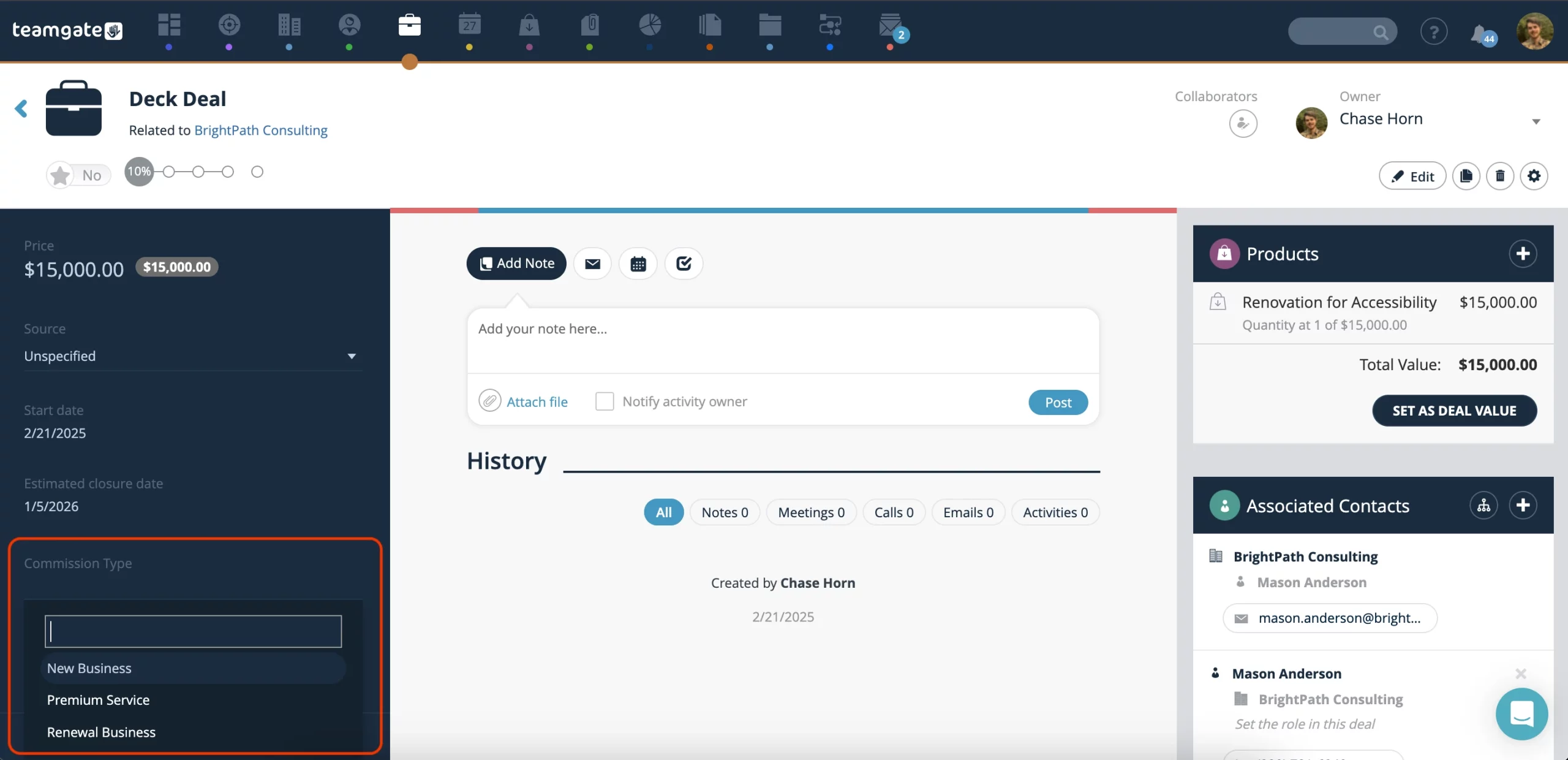
Task: Click the add collaborator icon
Action: click(x=1243, y=124)
